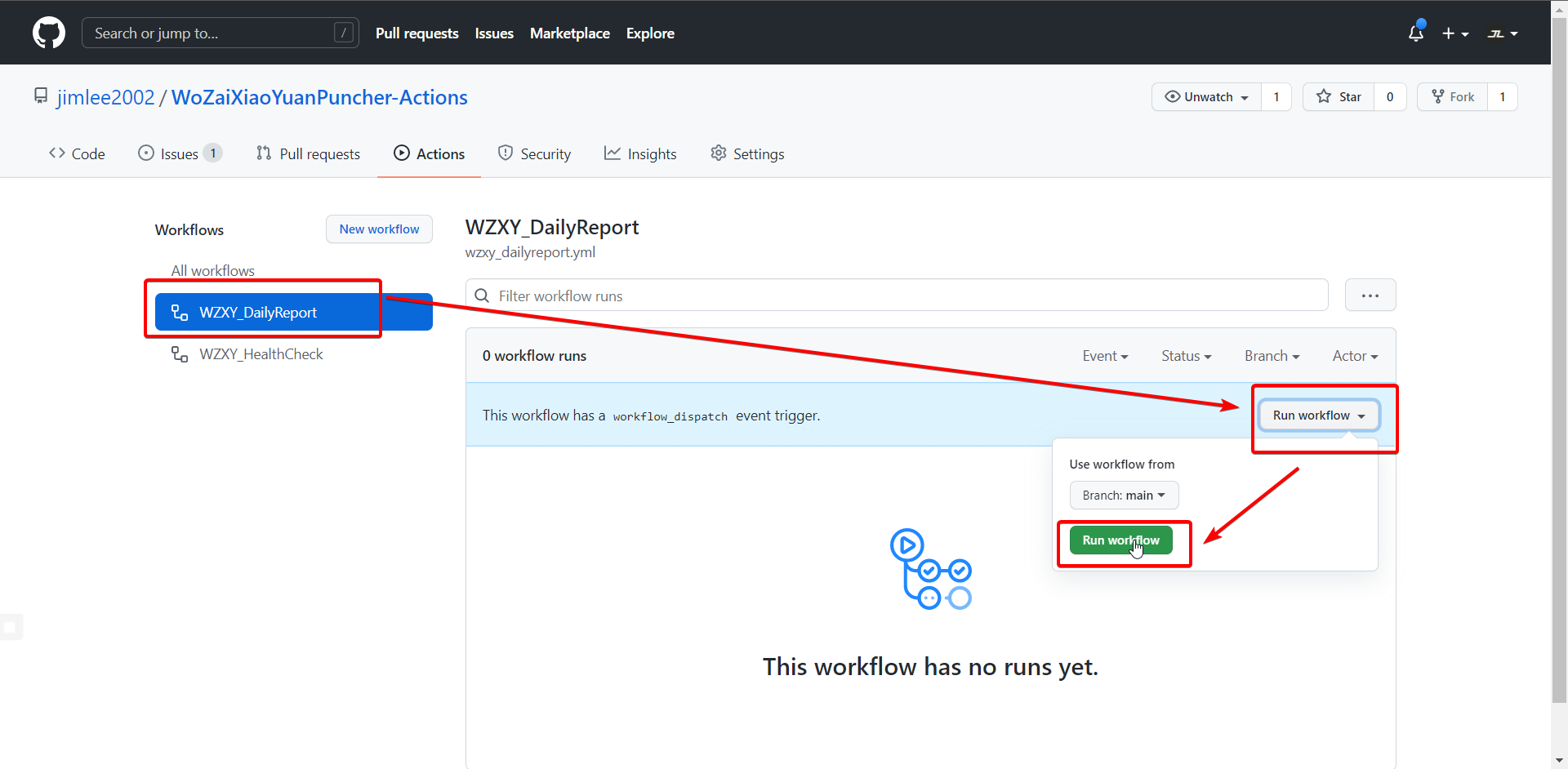Screen dimensions: 1568x769
Task: Click the Unwatch dropdown button
Action: click(x=1206, y=97)
